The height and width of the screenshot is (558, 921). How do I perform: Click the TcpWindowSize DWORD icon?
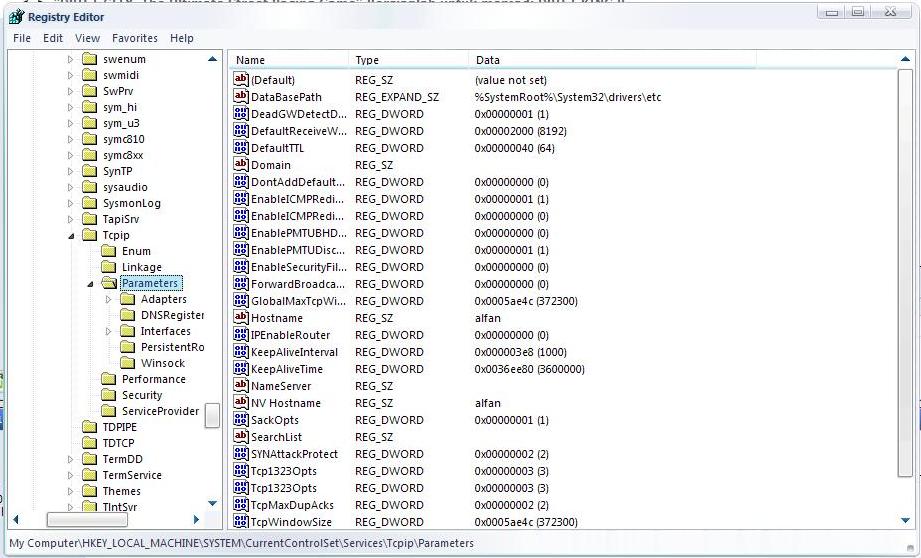(241, 522)
